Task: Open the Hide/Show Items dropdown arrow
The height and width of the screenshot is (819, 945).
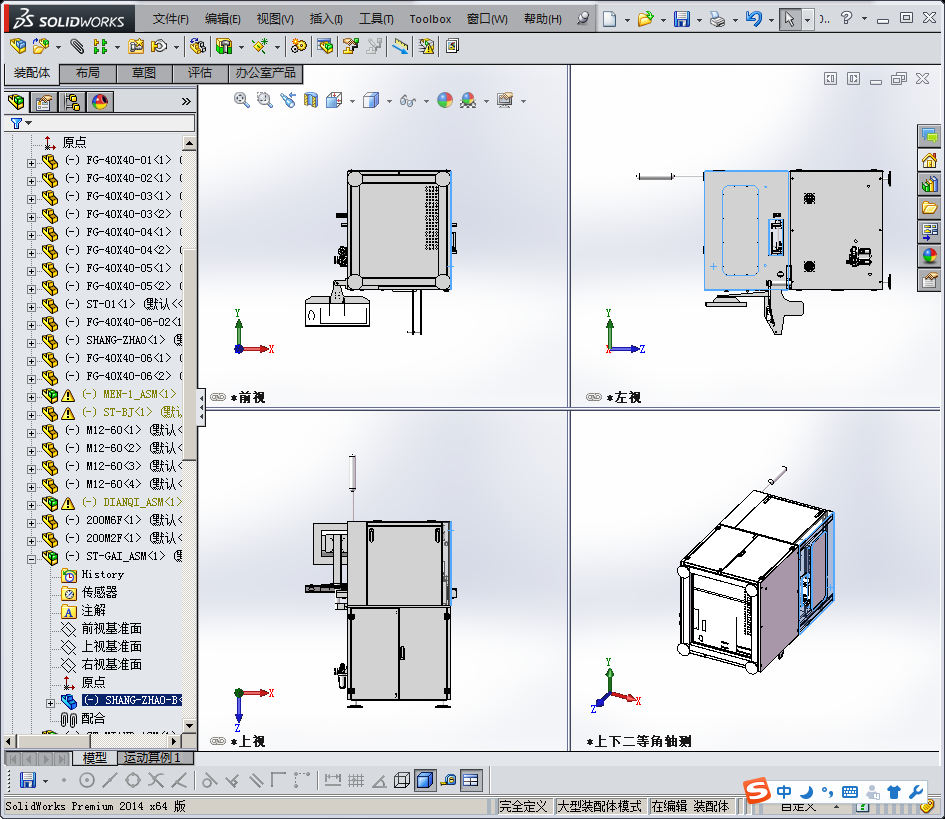Action: [x=426, y=101]
